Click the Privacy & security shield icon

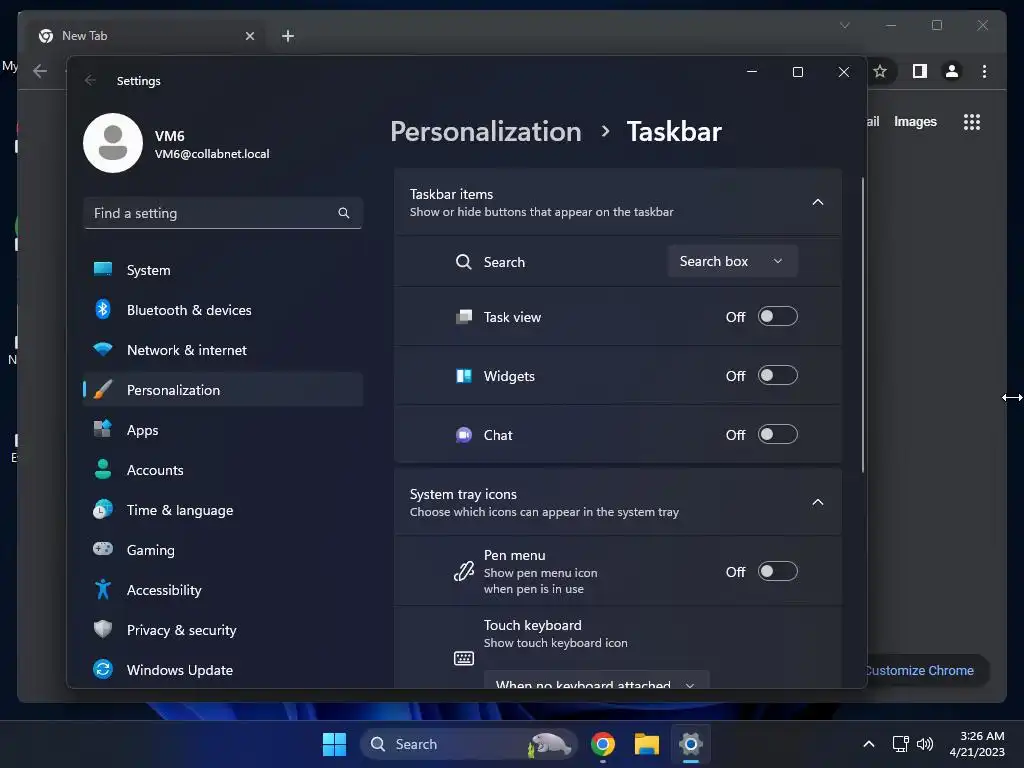point(103,629)
